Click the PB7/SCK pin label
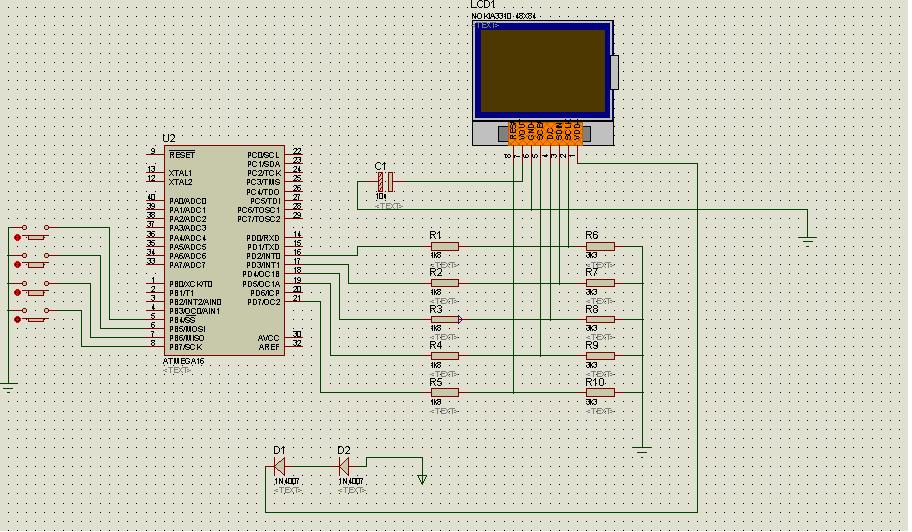The height and width of the screenshot is (532, 912). pyautogui.click(x=186, y=347)
